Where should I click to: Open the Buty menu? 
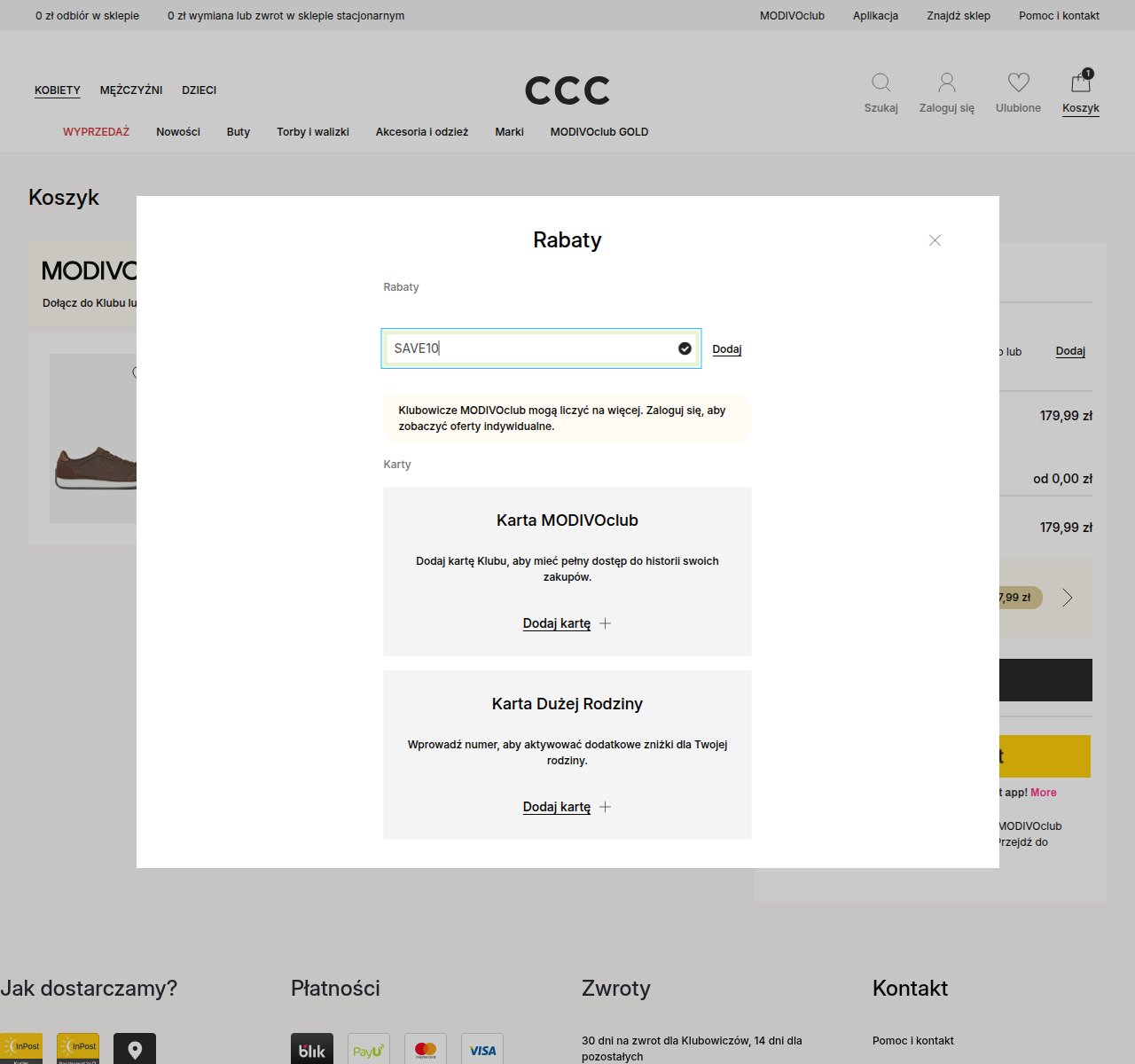point(239,132)
